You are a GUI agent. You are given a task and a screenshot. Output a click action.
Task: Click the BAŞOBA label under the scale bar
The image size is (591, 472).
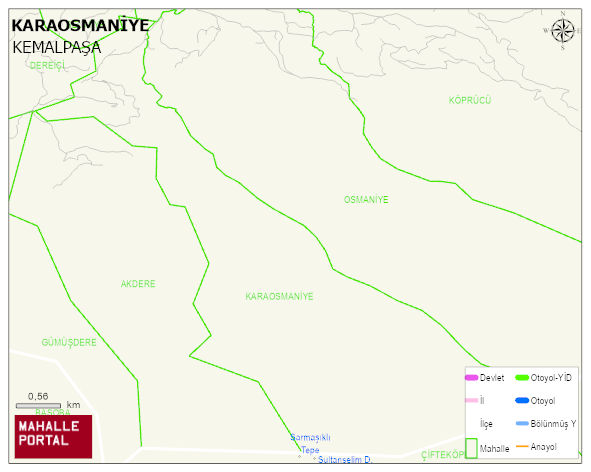coord(53,412)
